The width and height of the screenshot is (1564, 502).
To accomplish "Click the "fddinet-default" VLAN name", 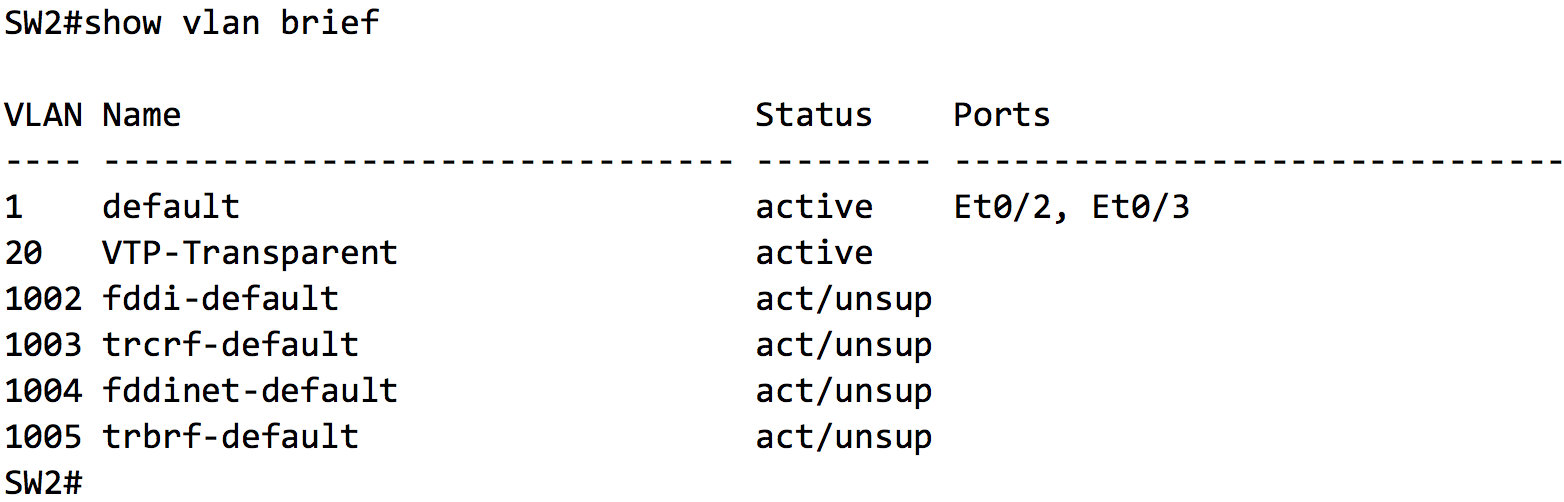I will click(249, 391).
